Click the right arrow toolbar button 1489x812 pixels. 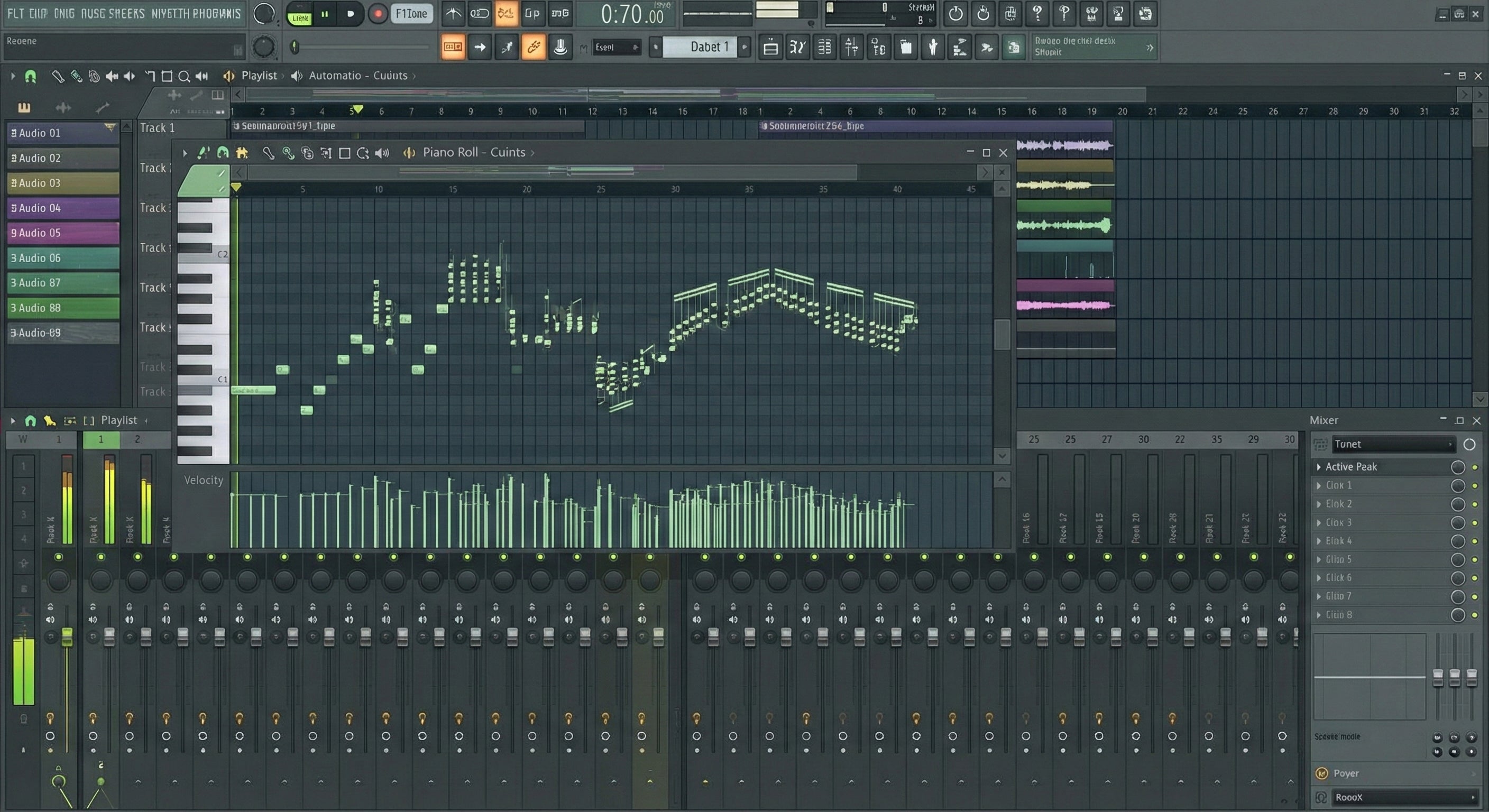[480, 48]
